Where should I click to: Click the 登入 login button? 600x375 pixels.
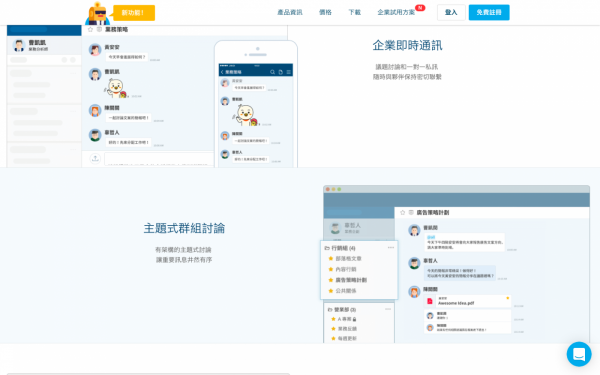point(451,12)
